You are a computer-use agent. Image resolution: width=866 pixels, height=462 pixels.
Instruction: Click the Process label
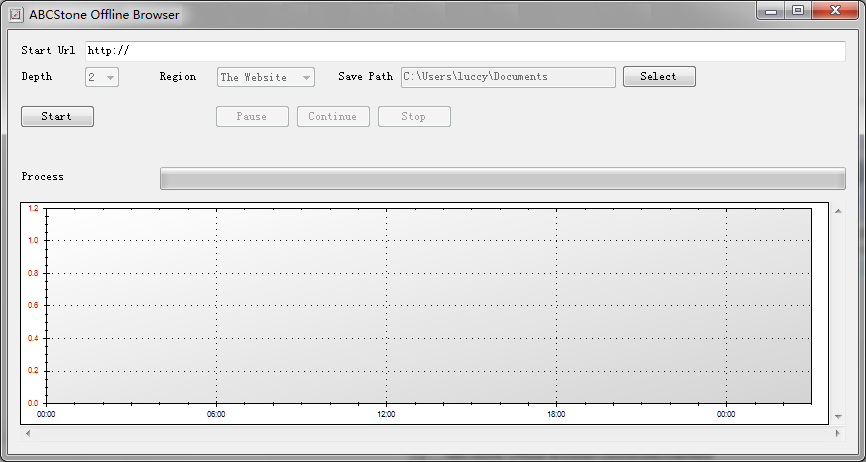pos(43,177)
